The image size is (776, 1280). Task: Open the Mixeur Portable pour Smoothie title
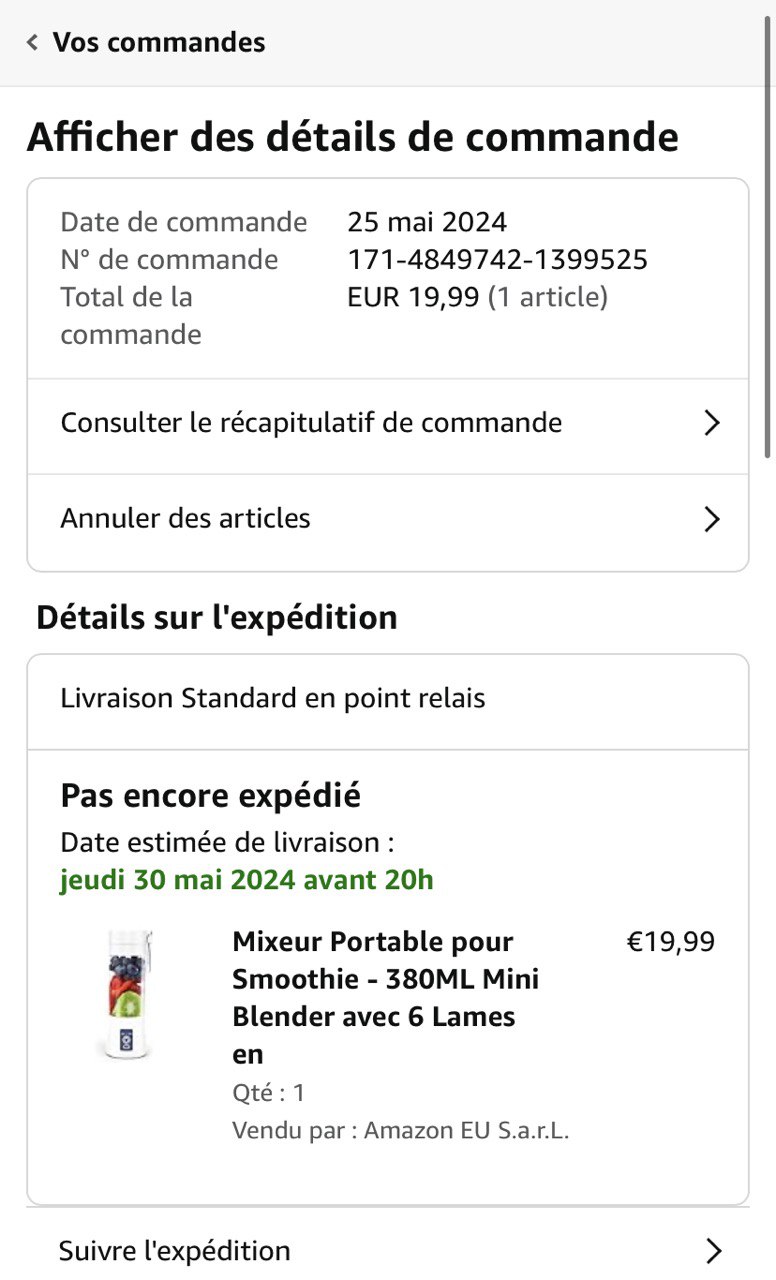(x=385, y=997)
